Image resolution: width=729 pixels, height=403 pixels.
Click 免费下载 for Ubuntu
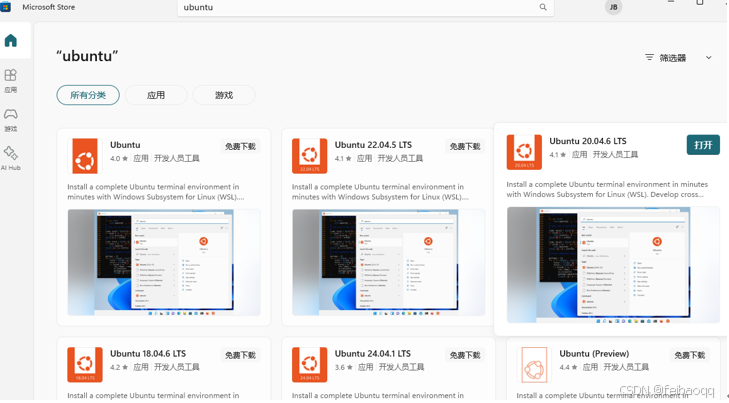pos(240,146)
